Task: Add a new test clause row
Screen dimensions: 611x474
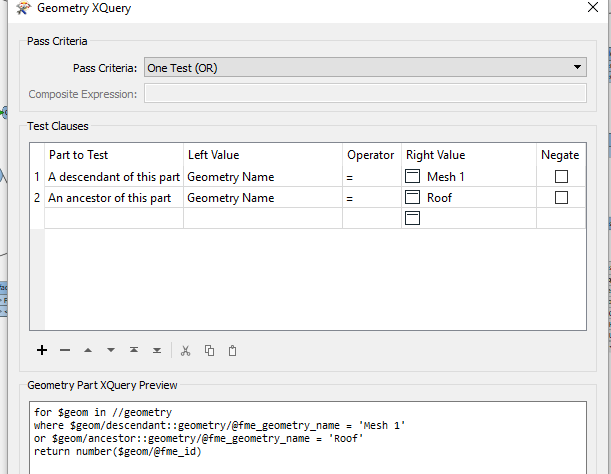Action: (x=42, y=350)
